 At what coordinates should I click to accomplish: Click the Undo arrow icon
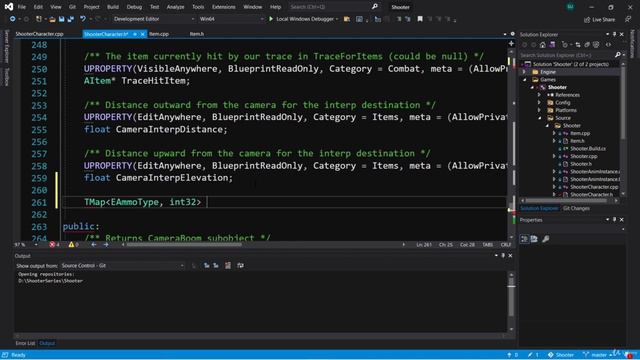[83, 19]
